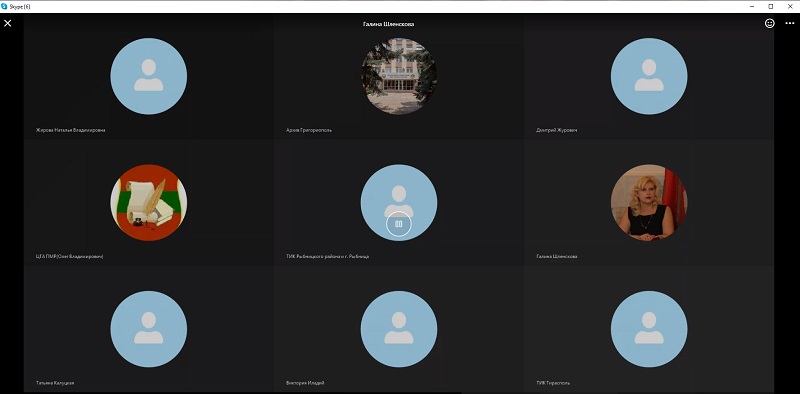The height and width of the screenshot is (394, 800).
Task: Click the Галина Шленскова call title at top
Action: pos(388,24)
